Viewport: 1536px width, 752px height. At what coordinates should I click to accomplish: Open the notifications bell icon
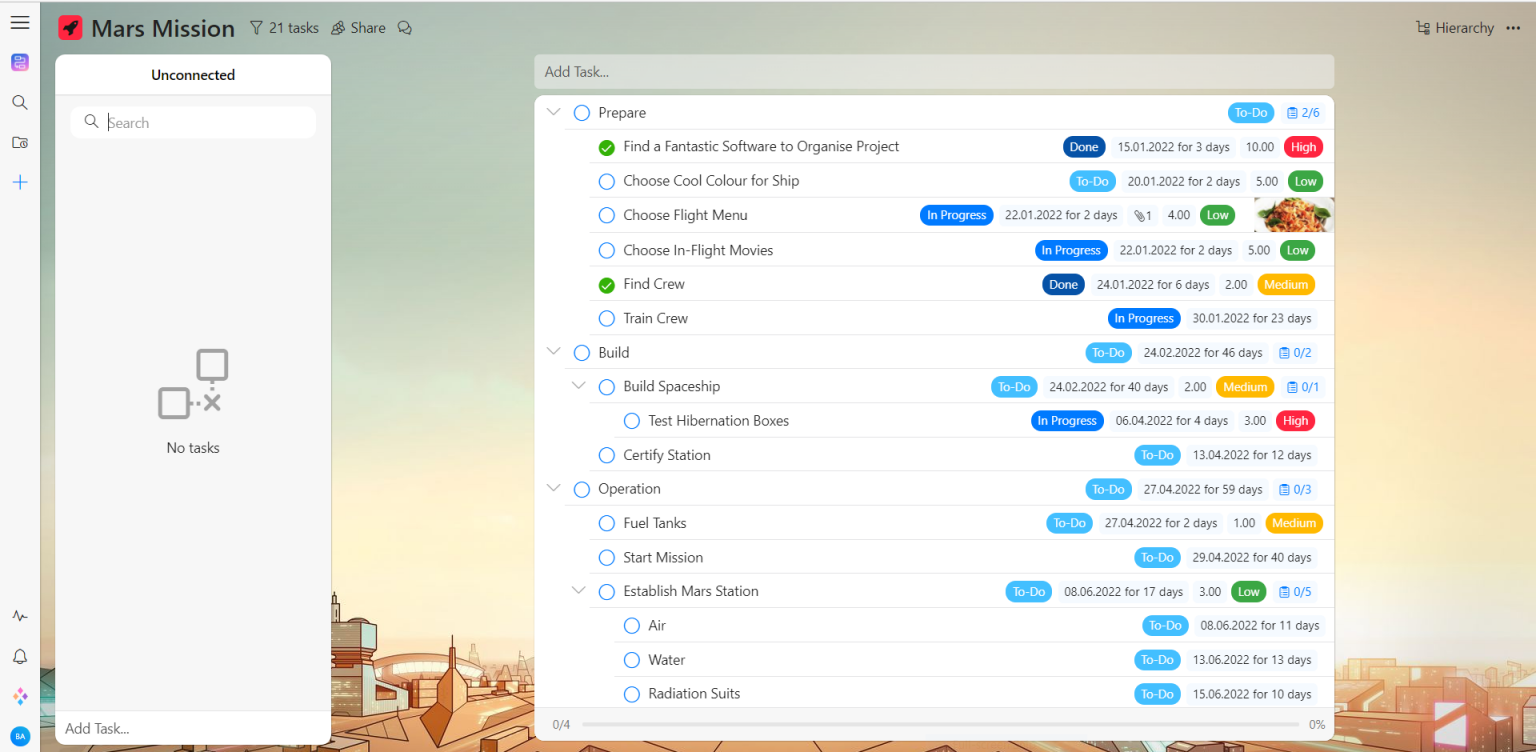click(19, 657)
